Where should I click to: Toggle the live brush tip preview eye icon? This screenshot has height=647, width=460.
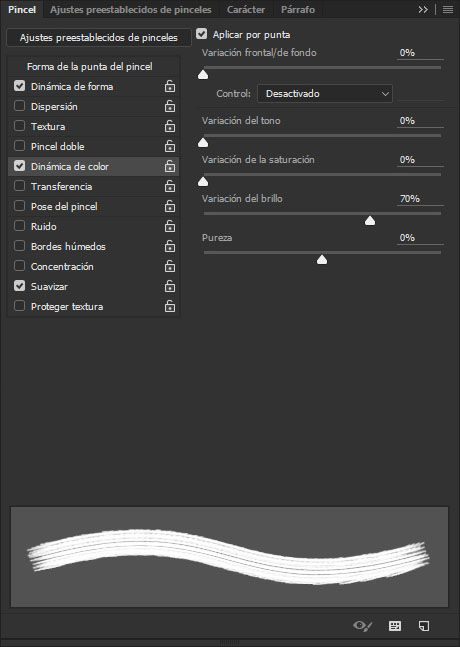pos(363,626)
